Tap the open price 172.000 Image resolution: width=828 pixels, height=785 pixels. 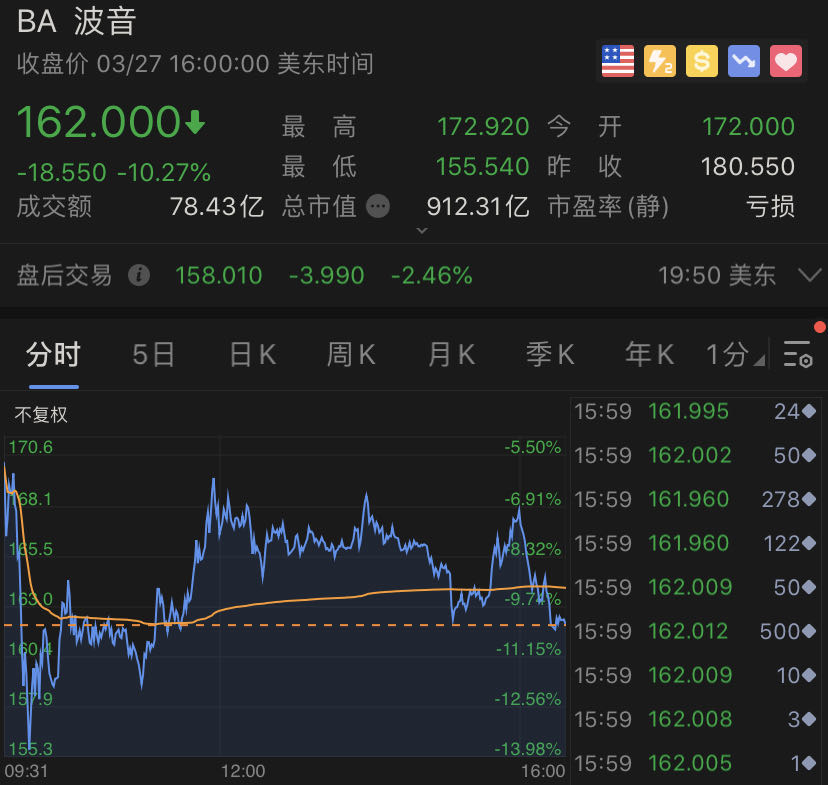coord(748,127)
